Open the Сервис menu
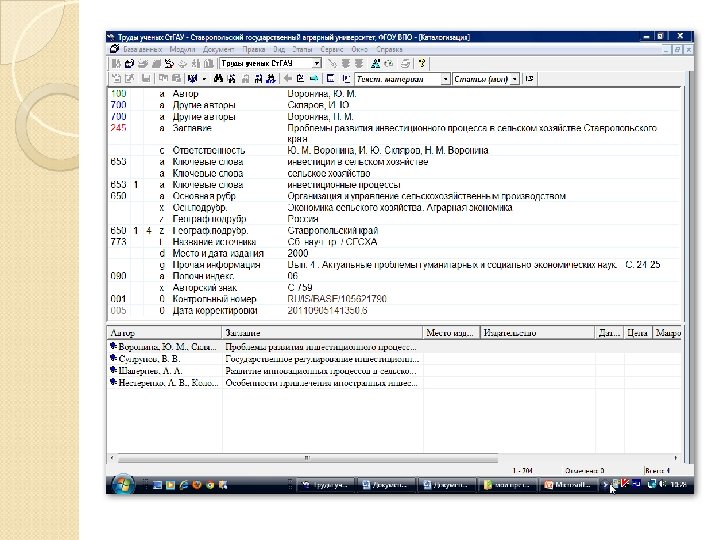Screen dimensions: 720x540 click(332, 49)
